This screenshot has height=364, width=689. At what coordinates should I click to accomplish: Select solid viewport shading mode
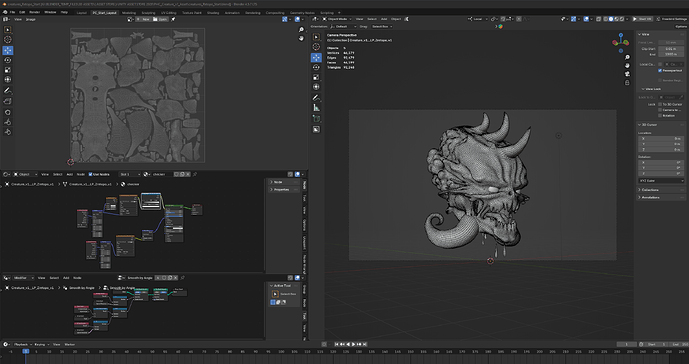[x=611, y=19]
